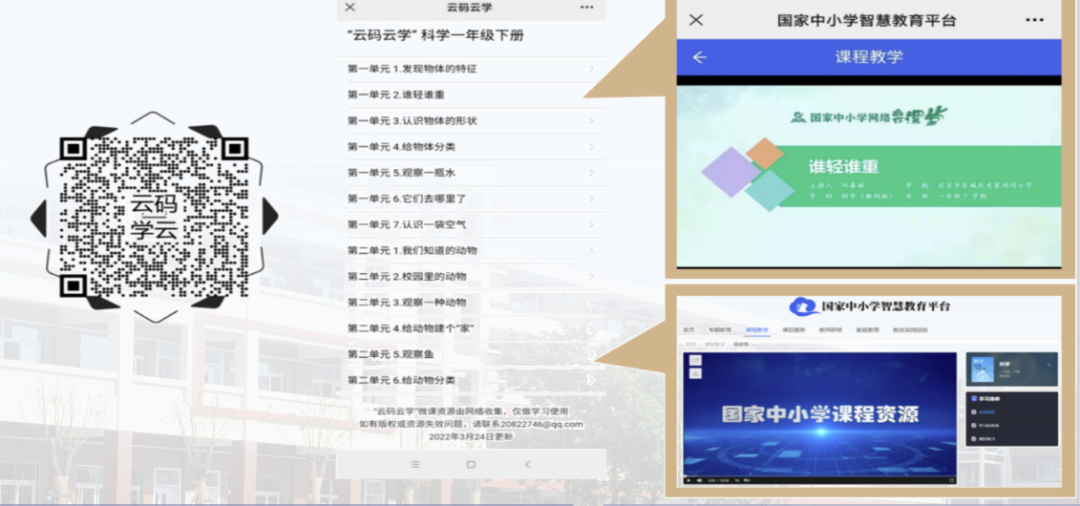Open the 家庭教育 tab

[x=867, y=330]
